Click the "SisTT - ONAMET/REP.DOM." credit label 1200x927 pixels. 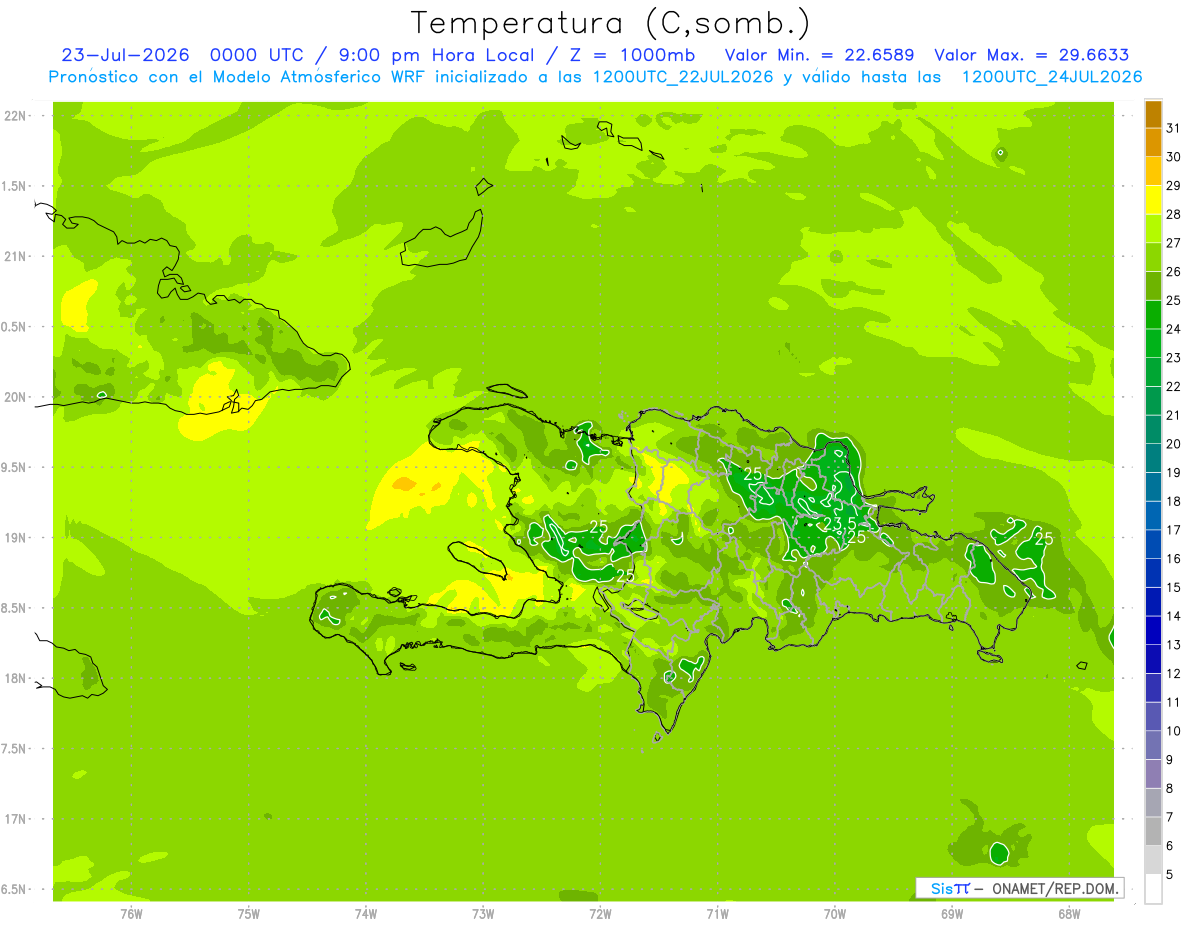click(1020, 888)
